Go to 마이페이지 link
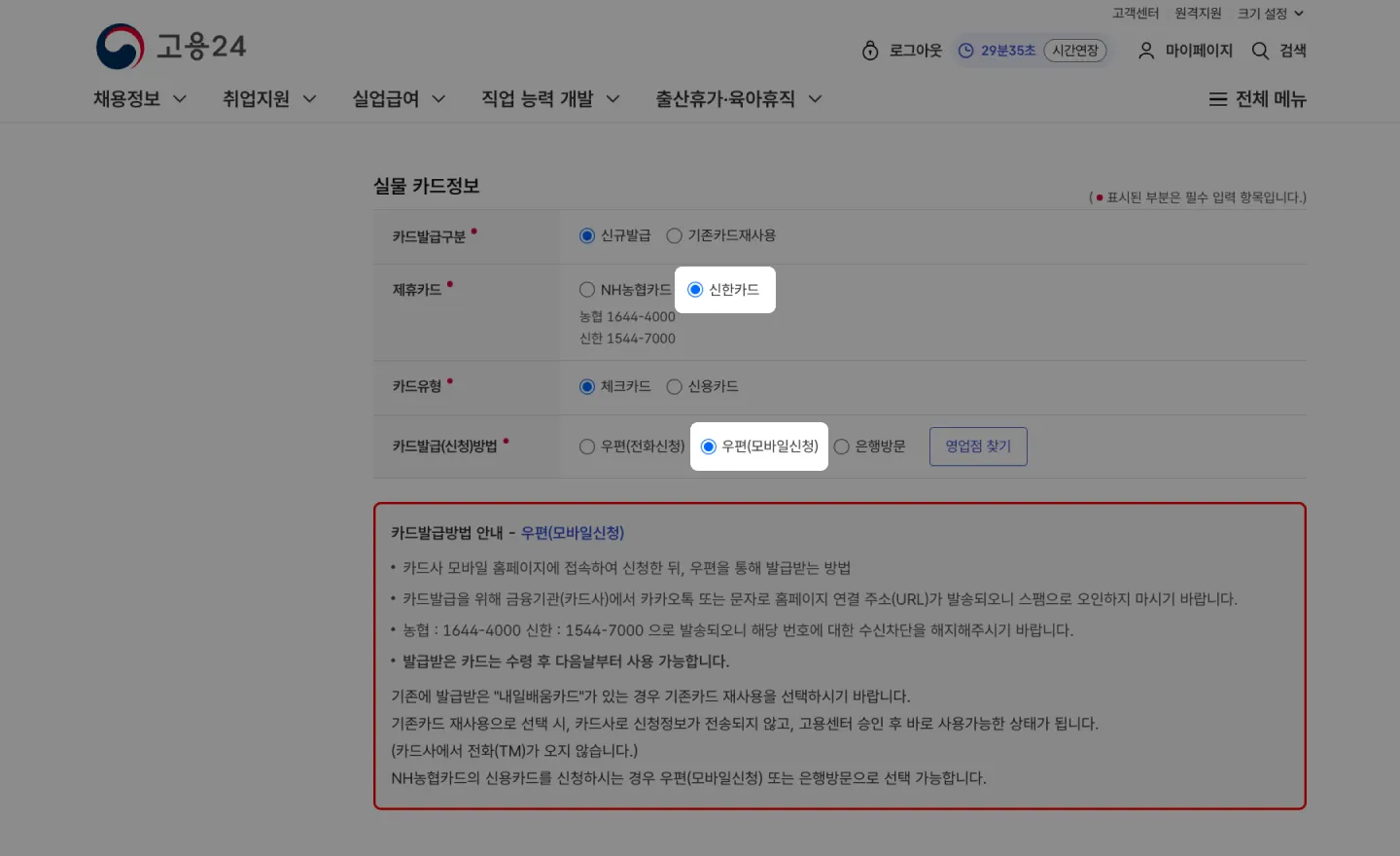 coord(1199,51)
